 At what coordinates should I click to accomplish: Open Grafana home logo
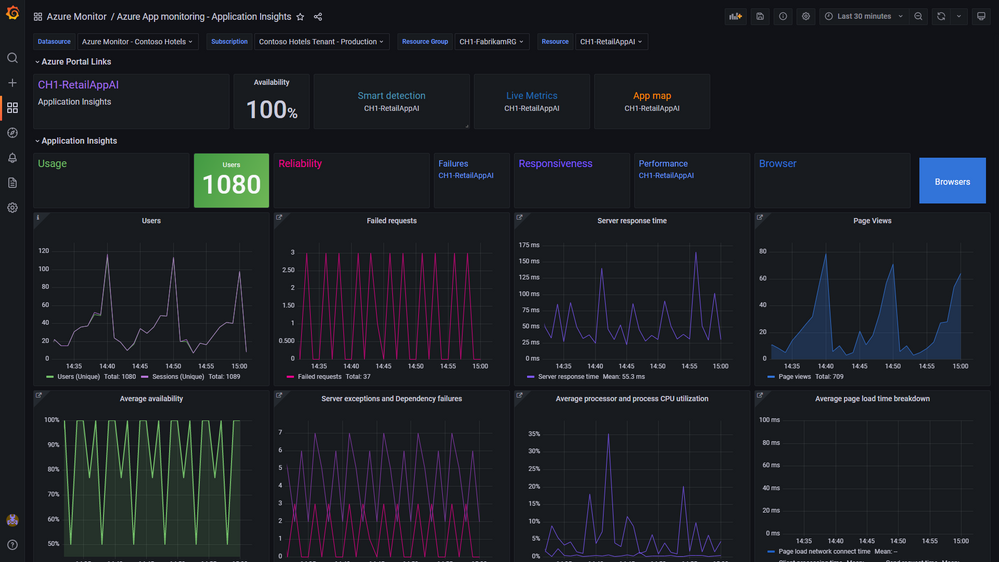(x=12, y=13)
